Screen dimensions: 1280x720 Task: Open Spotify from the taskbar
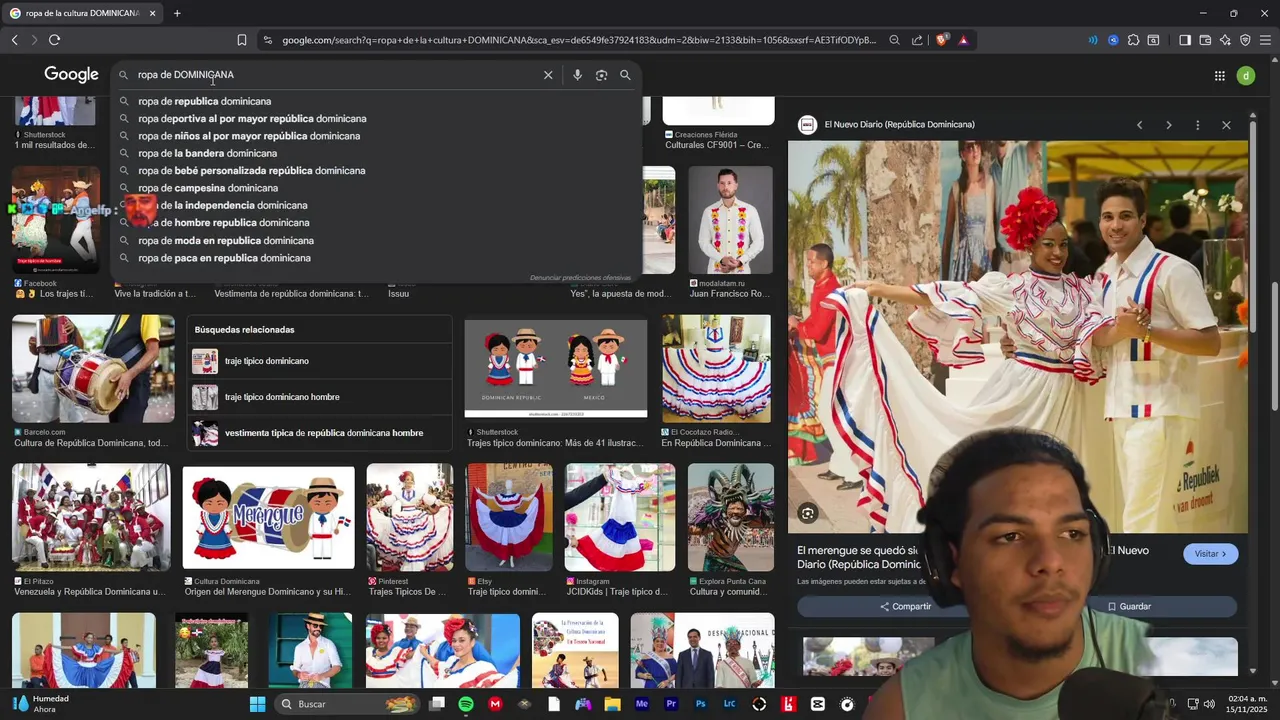click(x=466, y=704)
